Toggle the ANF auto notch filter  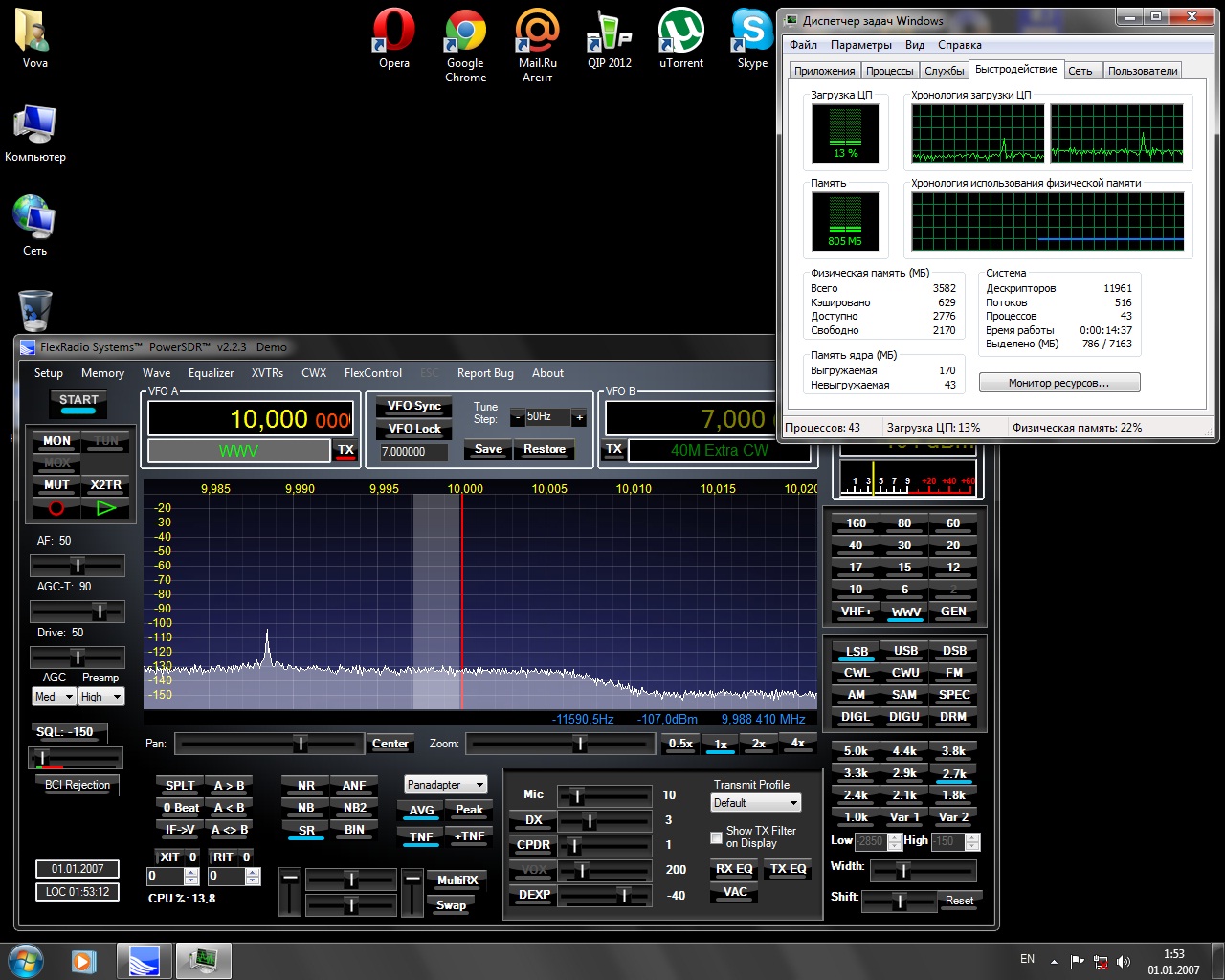[354, 786]
